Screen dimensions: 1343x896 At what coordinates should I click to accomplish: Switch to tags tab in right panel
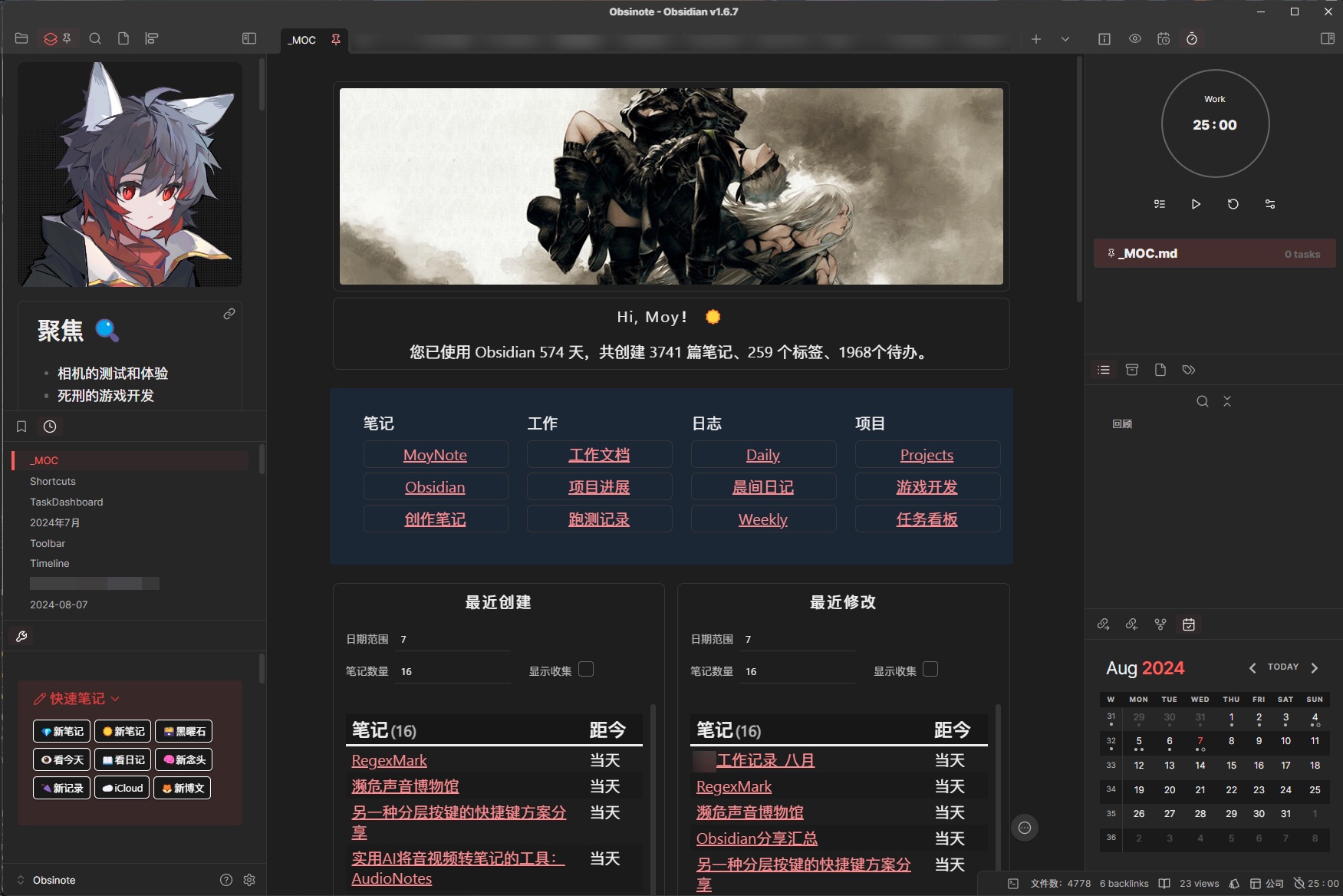pos(1189,370)
